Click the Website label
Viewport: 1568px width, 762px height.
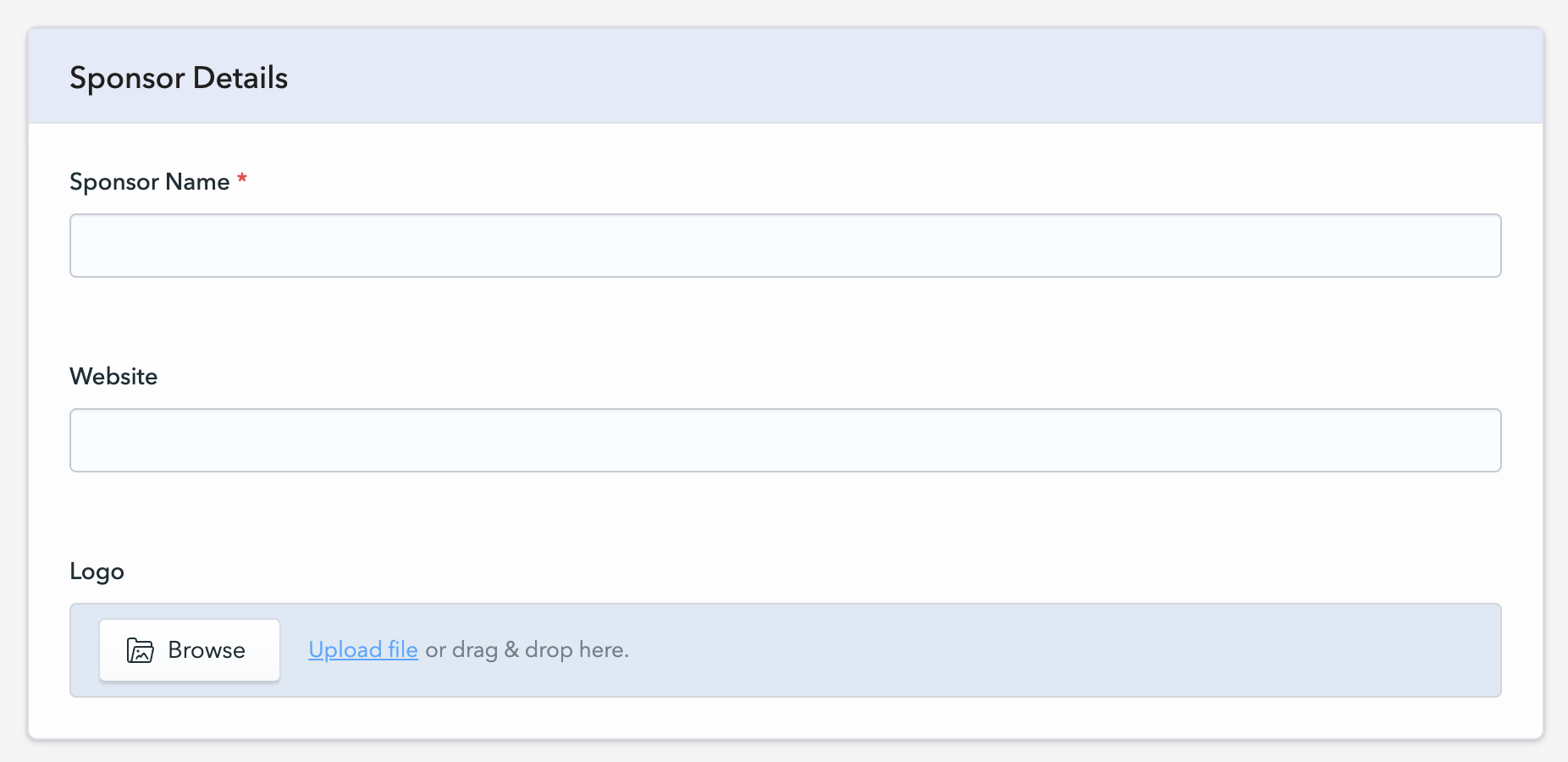pos(113,376)
